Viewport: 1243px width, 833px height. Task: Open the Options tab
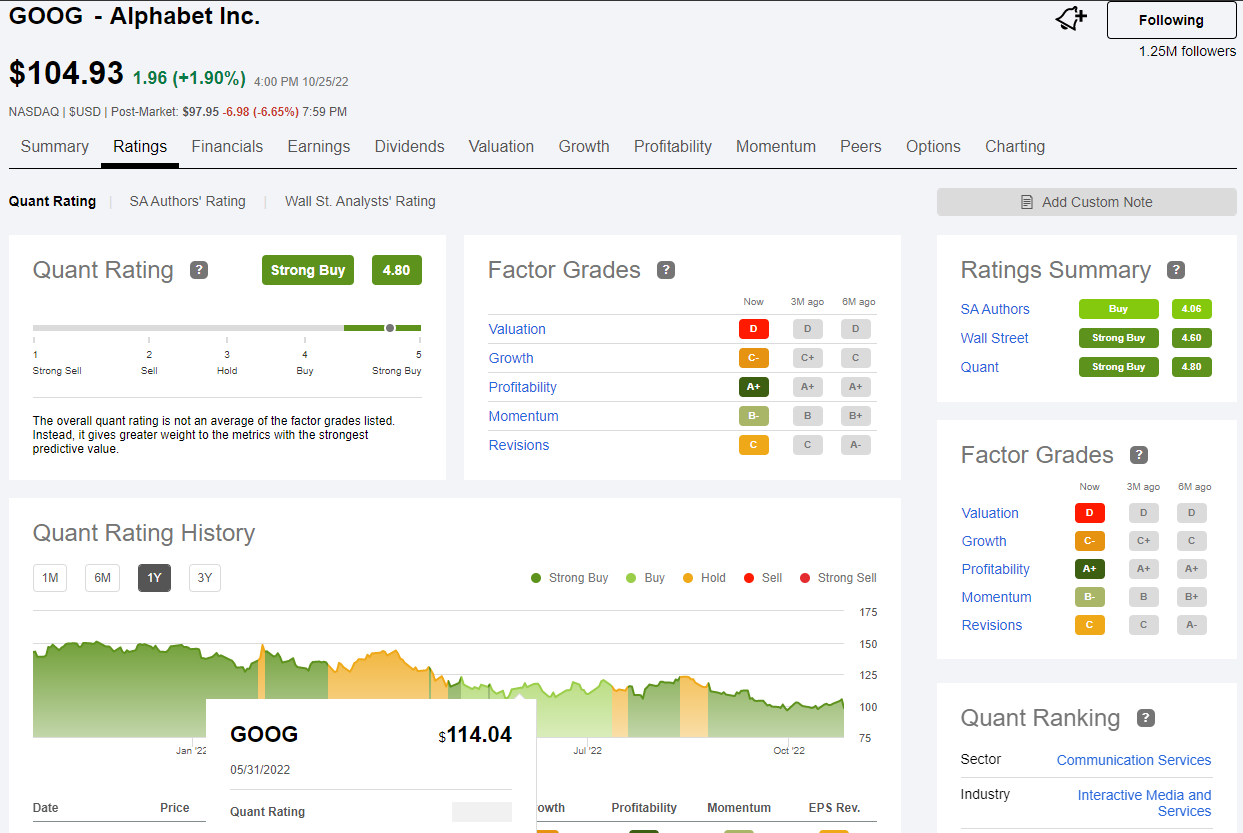pyautogui.click(x=933, y=146)
